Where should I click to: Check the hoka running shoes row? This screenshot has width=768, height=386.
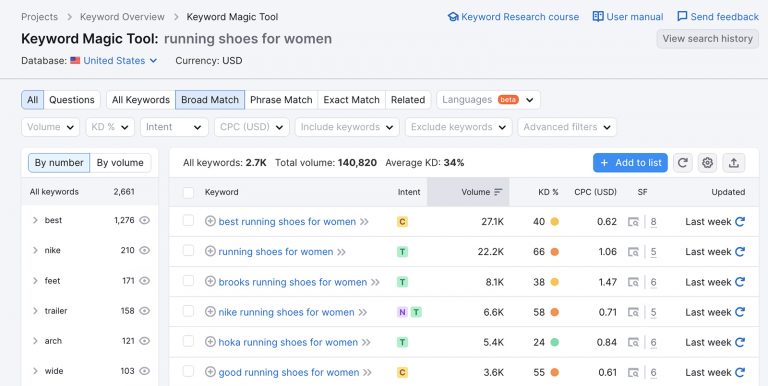click(x=188, y=341)
